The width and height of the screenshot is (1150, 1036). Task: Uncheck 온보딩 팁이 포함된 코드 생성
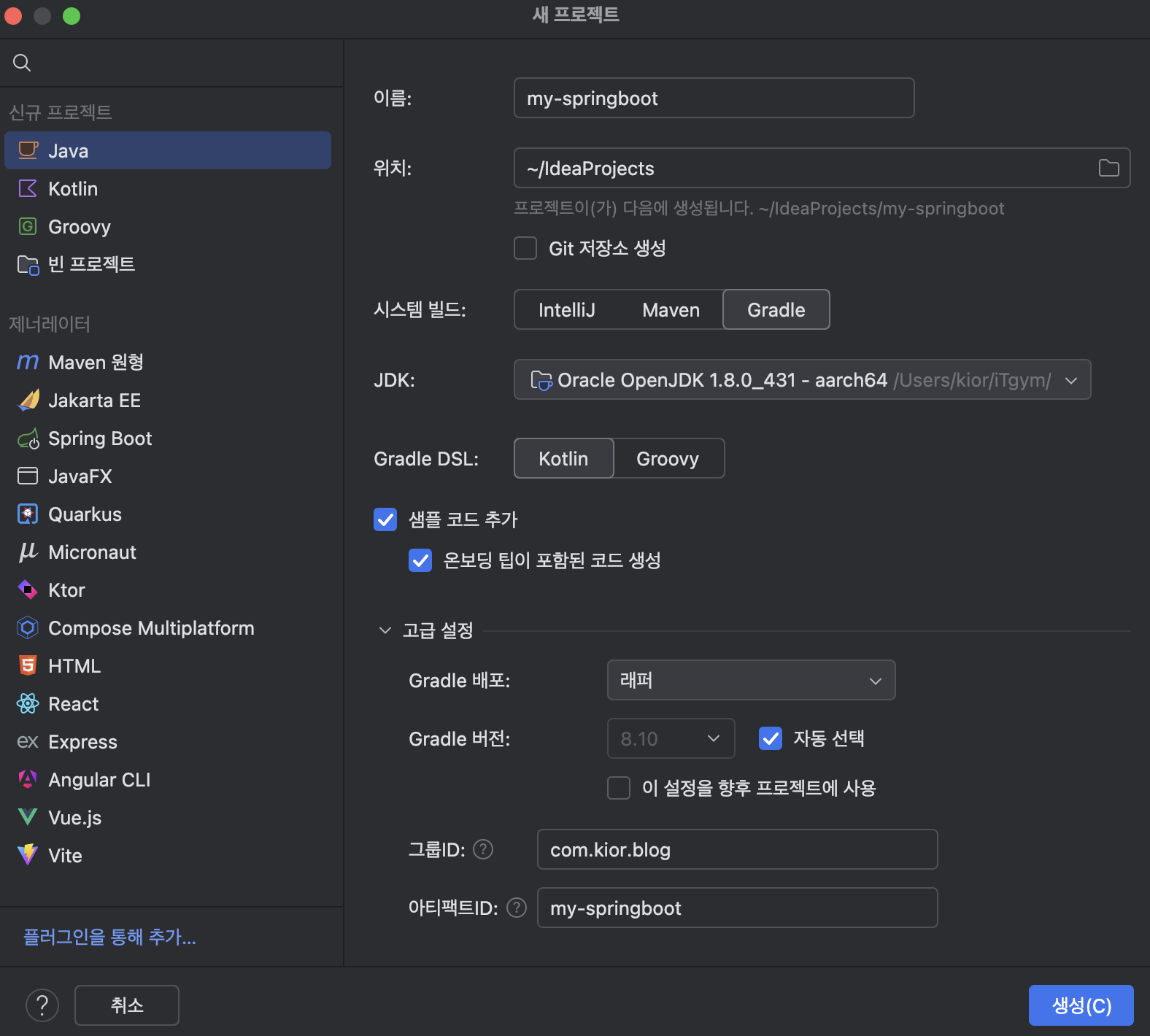click(420, 560)
